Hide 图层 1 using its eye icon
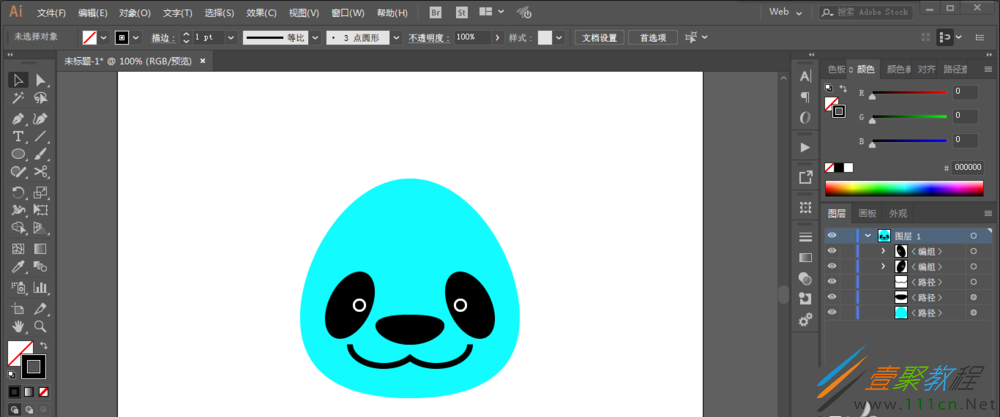1000x417 pixels. [x=831, y=235]
